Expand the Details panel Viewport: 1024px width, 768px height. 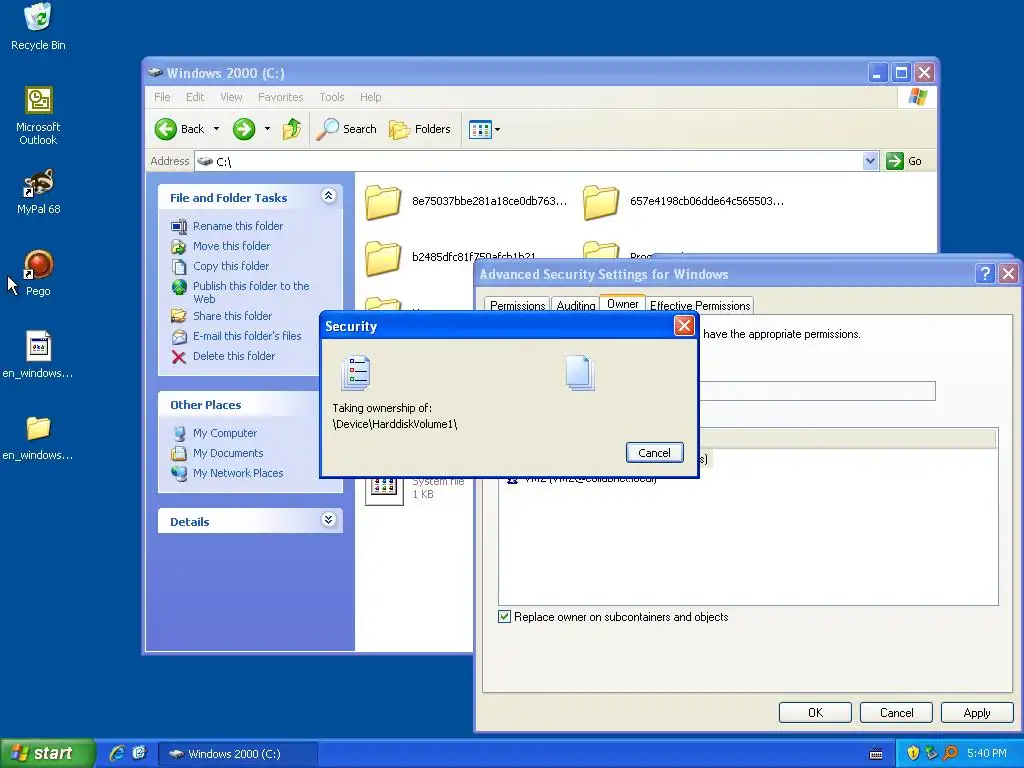click(x=328, y=520)
